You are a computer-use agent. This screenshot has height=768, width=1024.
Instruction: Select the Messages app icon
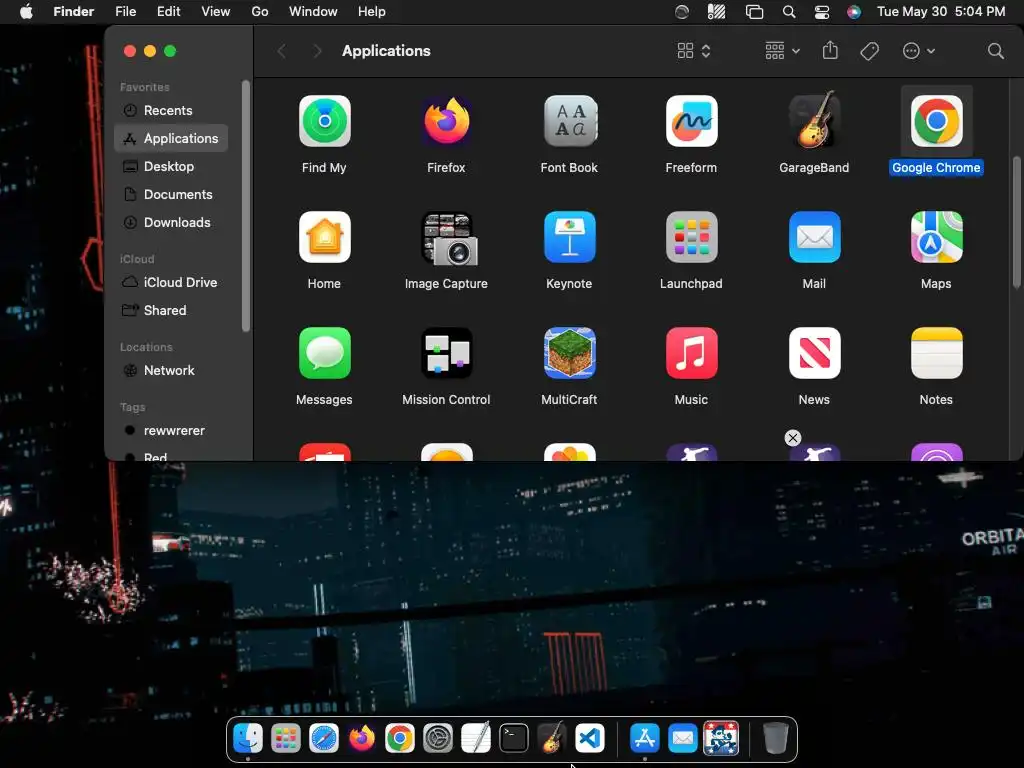tap(325, 353)
